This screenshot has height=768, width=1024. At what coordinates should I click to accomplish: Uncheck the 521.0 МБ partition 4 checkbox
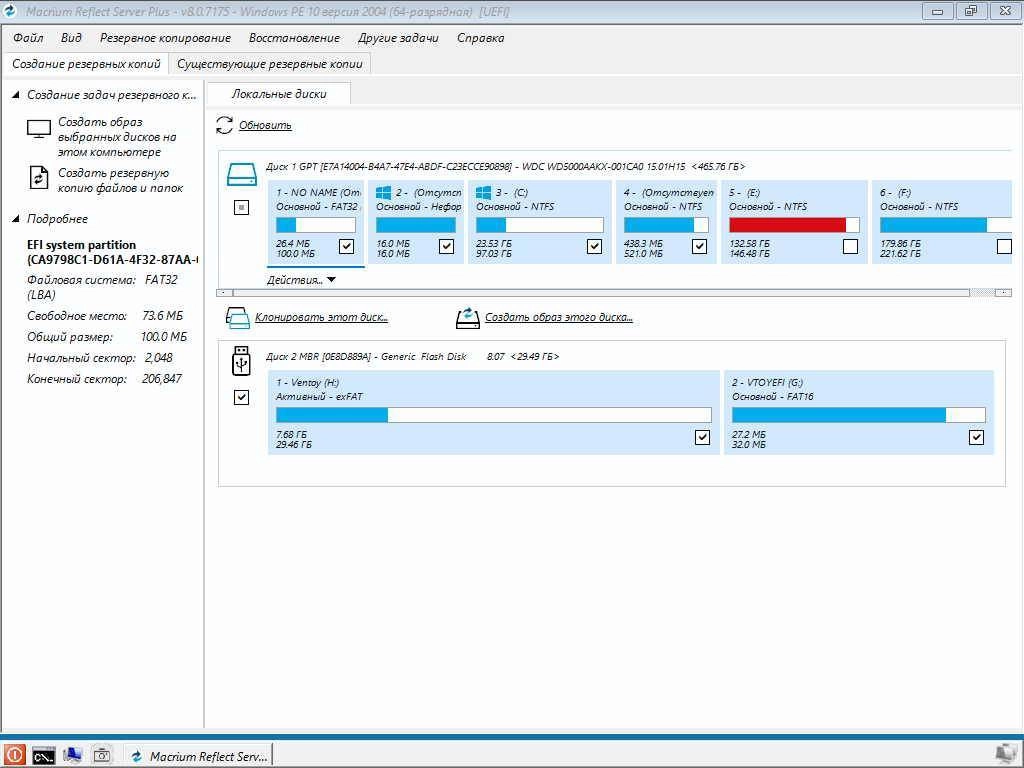pyautogui.click(x=699, y=246)
